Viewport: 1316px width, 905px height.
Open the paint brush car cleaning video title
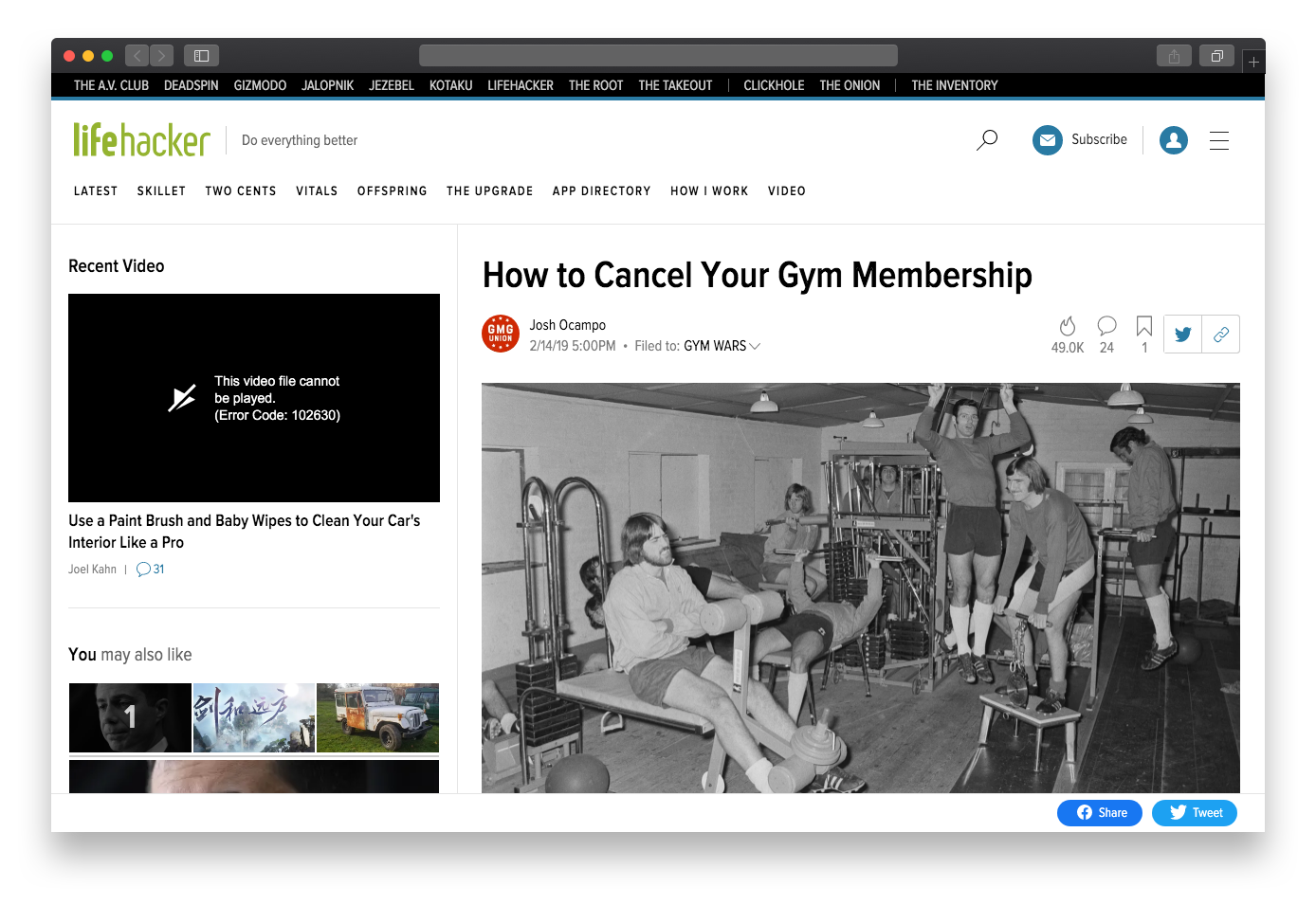[245, 532]
